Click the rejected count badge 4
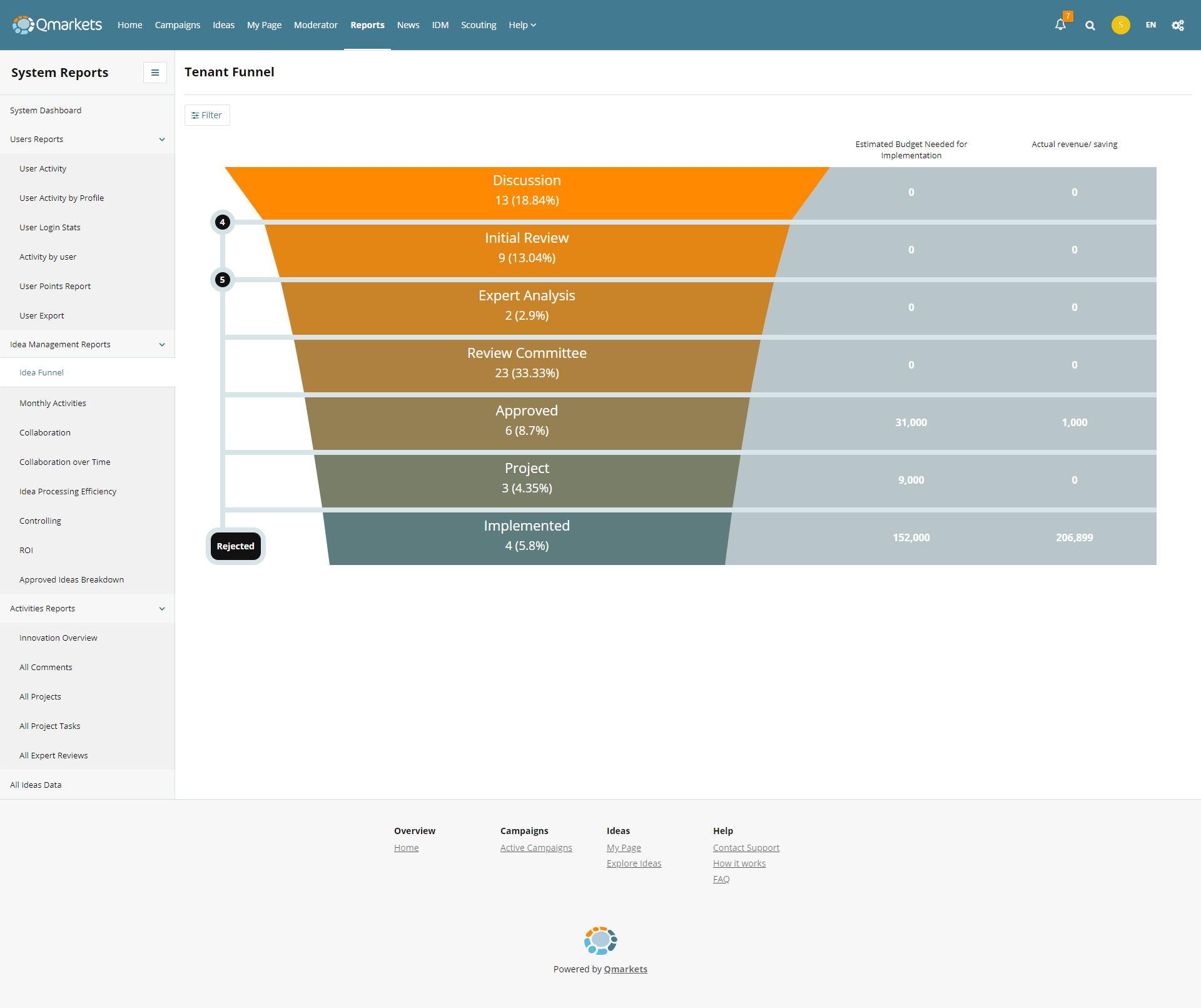Screen dimensions: 1201x1008 point(222,222)
